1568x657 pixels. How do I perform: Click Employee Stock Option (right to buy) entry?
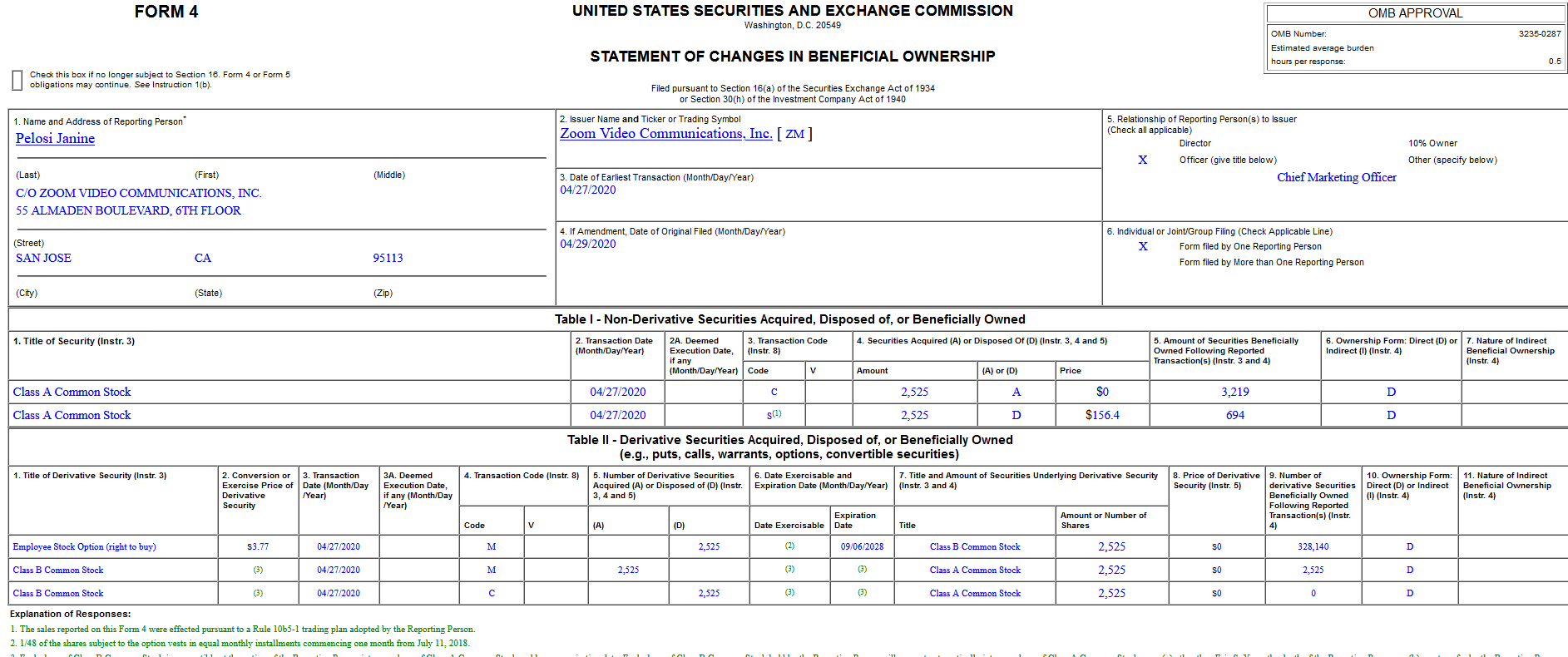pyautogui.click(x=84, y=546)
